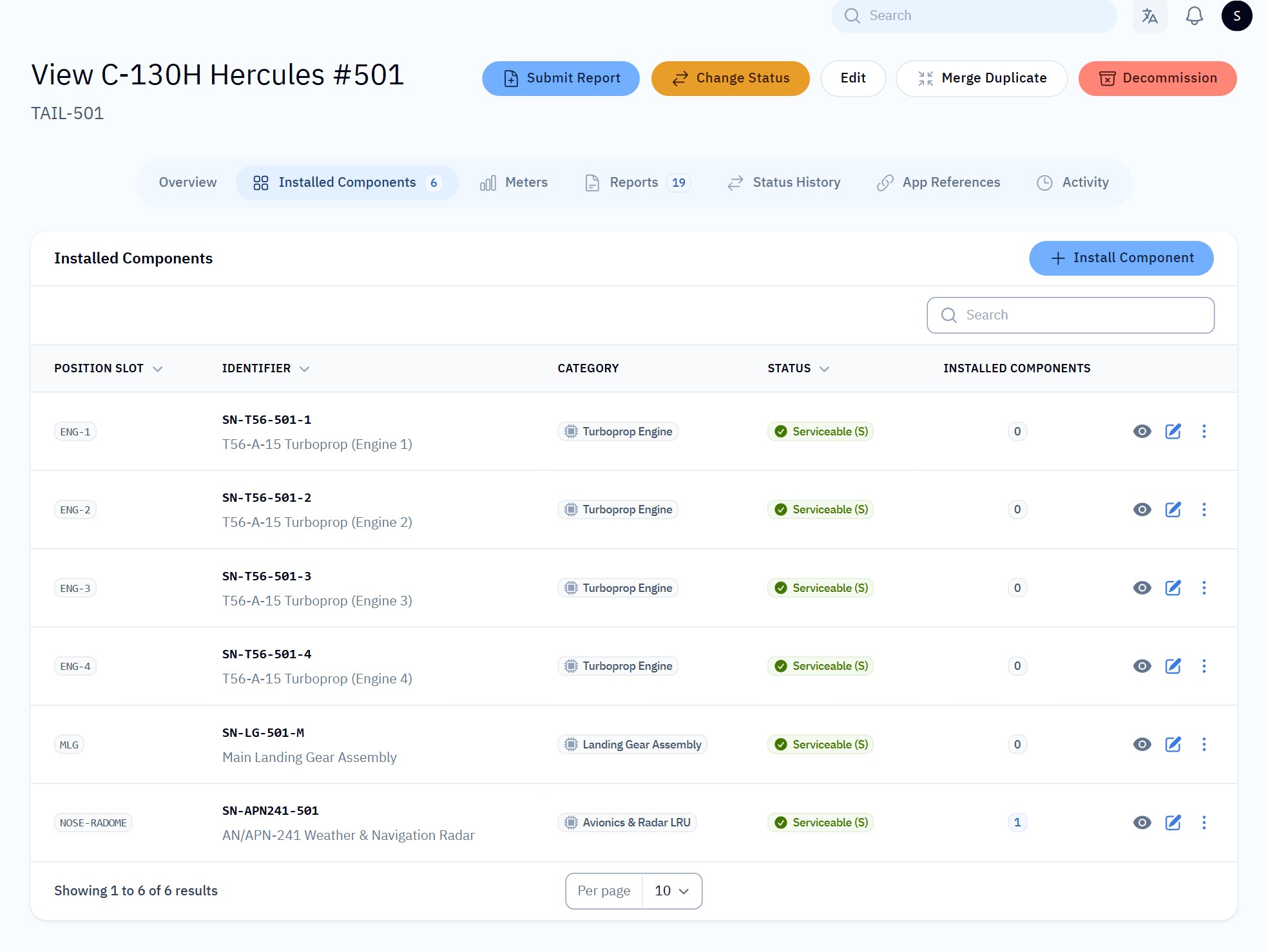Open more actions for ENG-1 row
This screenshot has width=1268, height=952.
1204,432
